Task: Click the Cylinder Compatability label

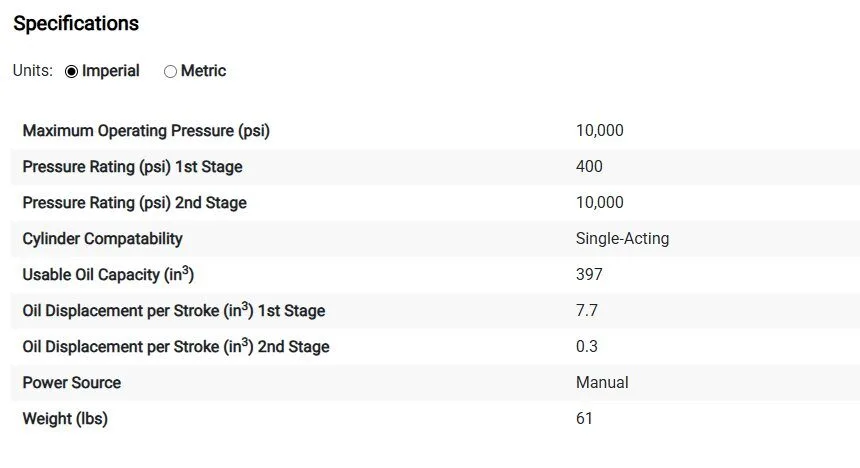Action: [103, 239]
